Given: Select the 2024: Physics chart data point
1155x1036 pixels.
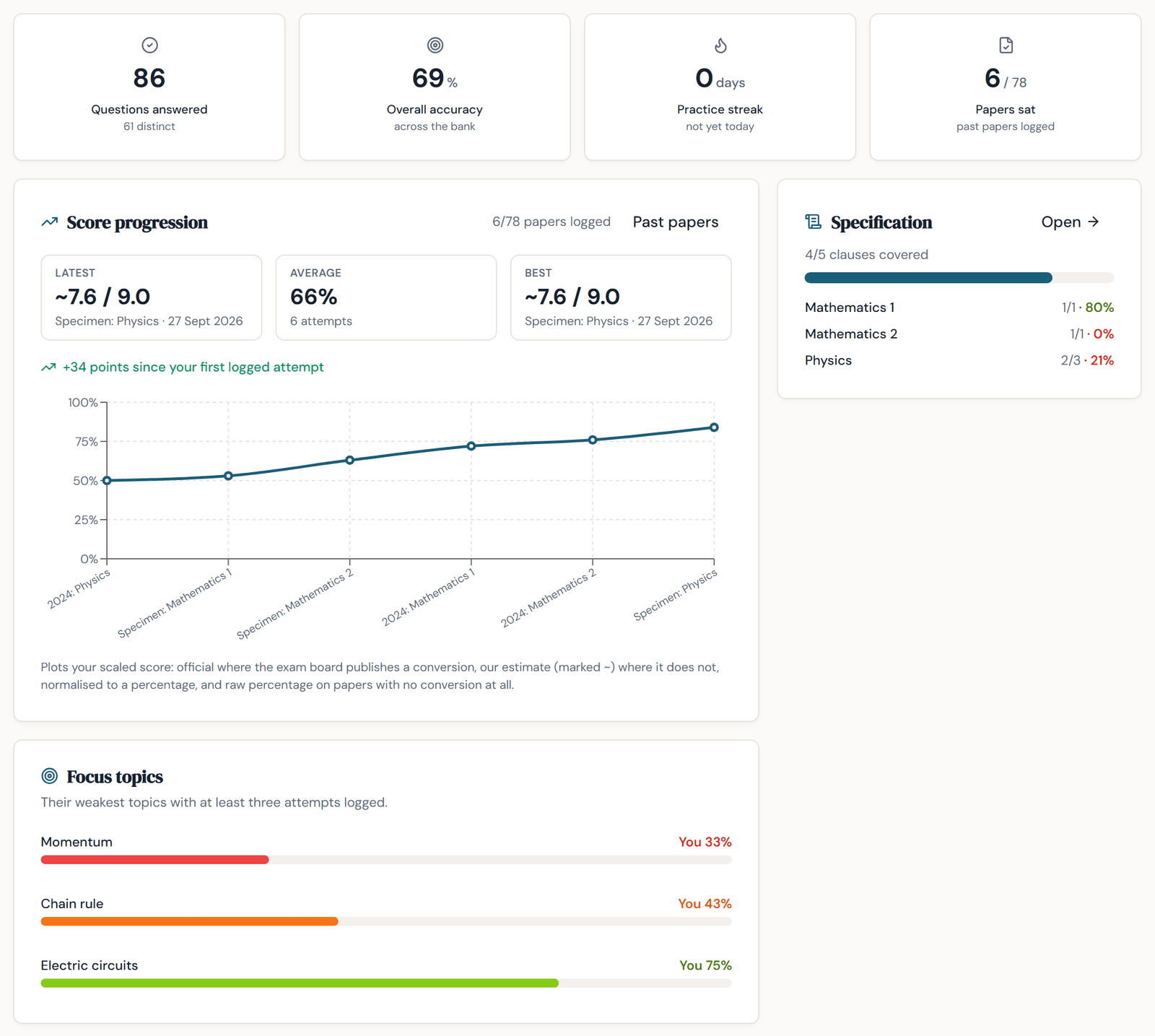Looking at the screenshot, I should (107, 481).
